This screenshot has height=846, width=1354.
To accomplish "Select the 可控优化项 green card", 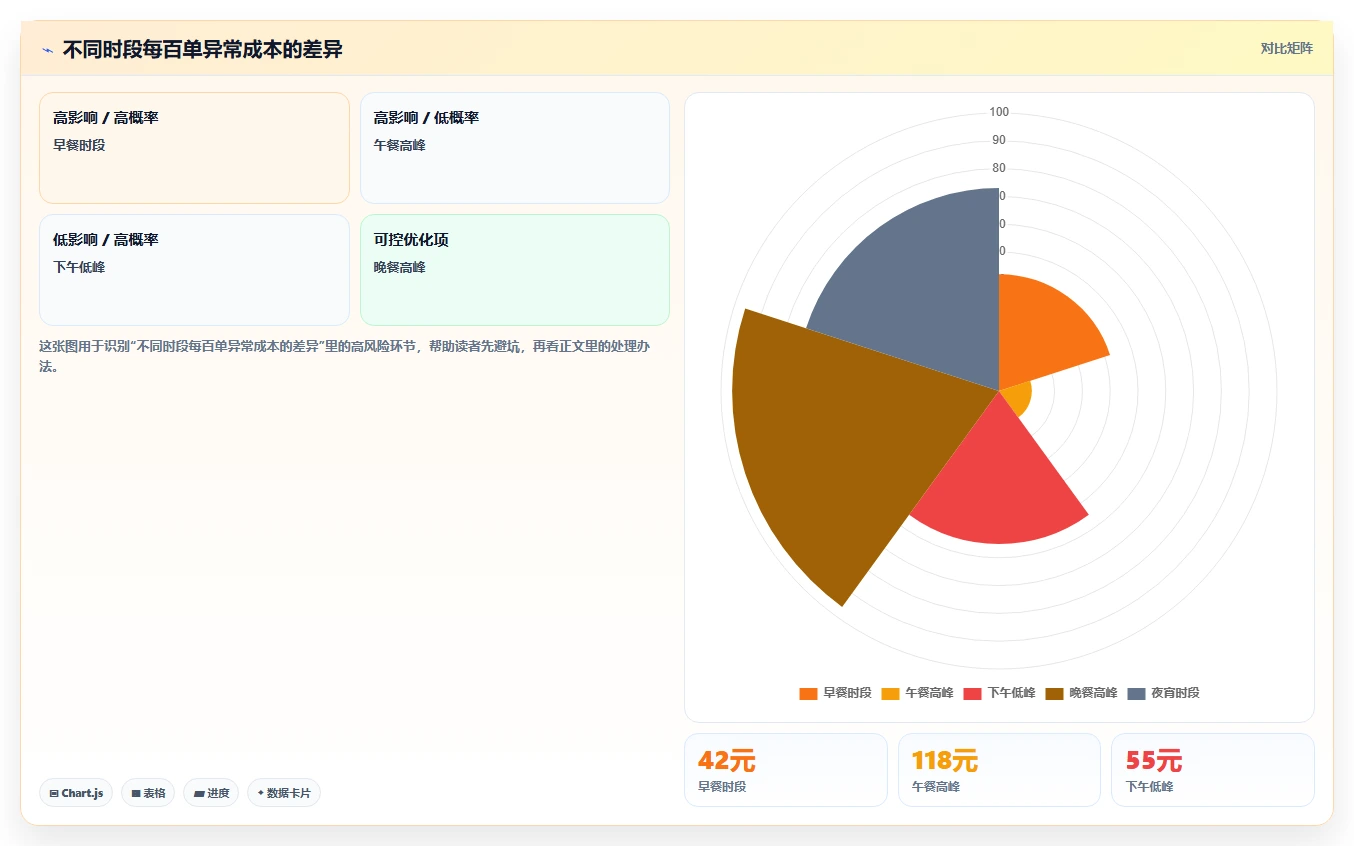I will pyautogui.click(x=515, y=270).
